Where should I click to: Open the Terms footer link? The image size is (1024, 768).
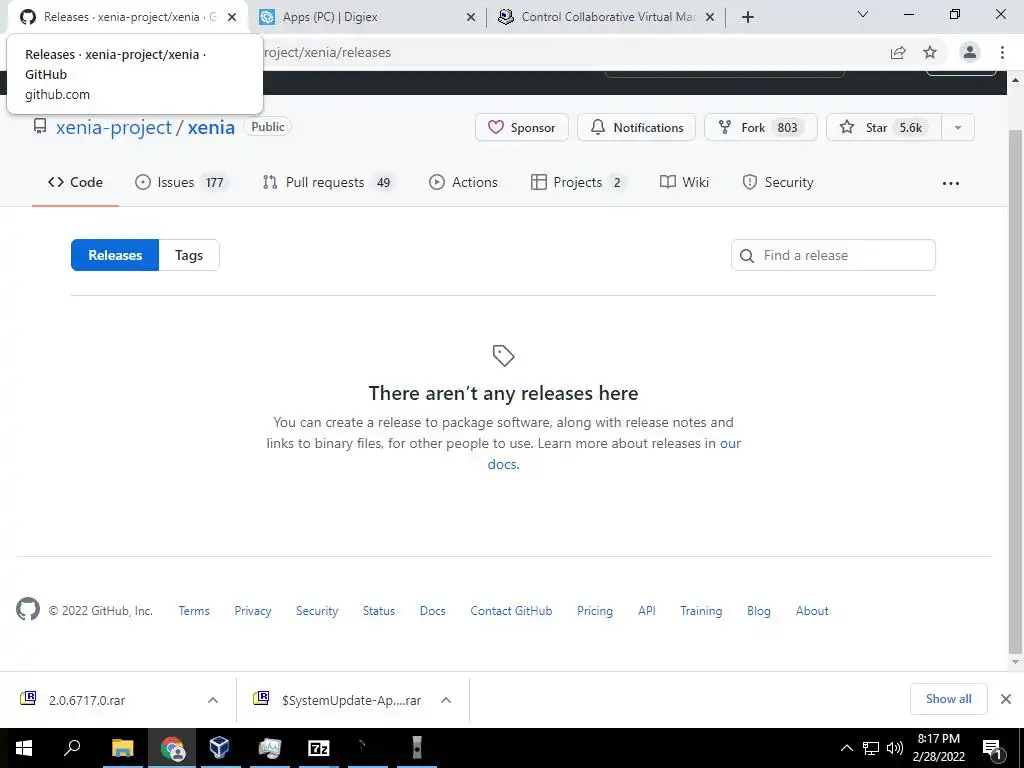pyautogui.click(x=194, y=611)
